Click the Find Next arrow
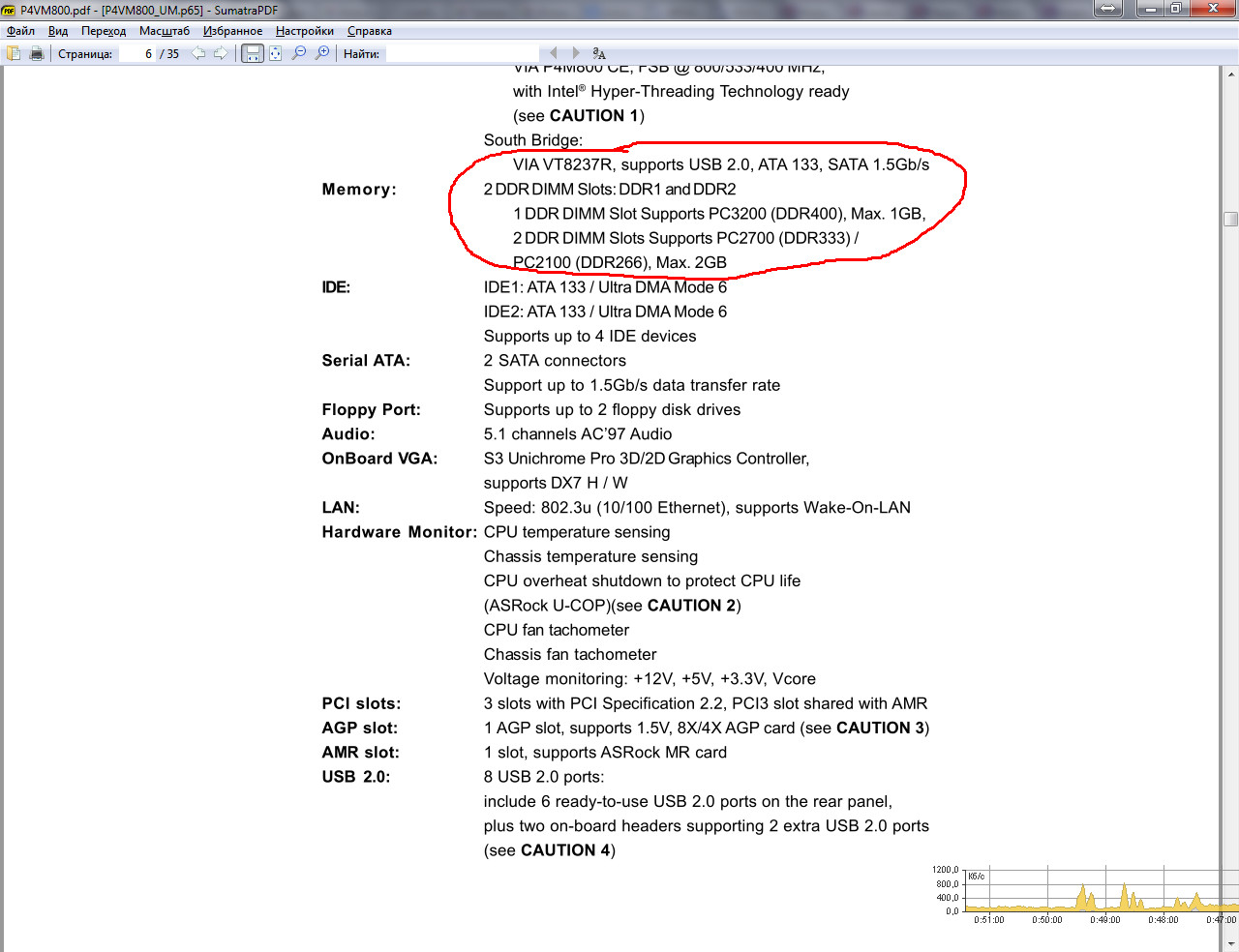This screenshot has width=1239, height=952. [x=576, y=53]
